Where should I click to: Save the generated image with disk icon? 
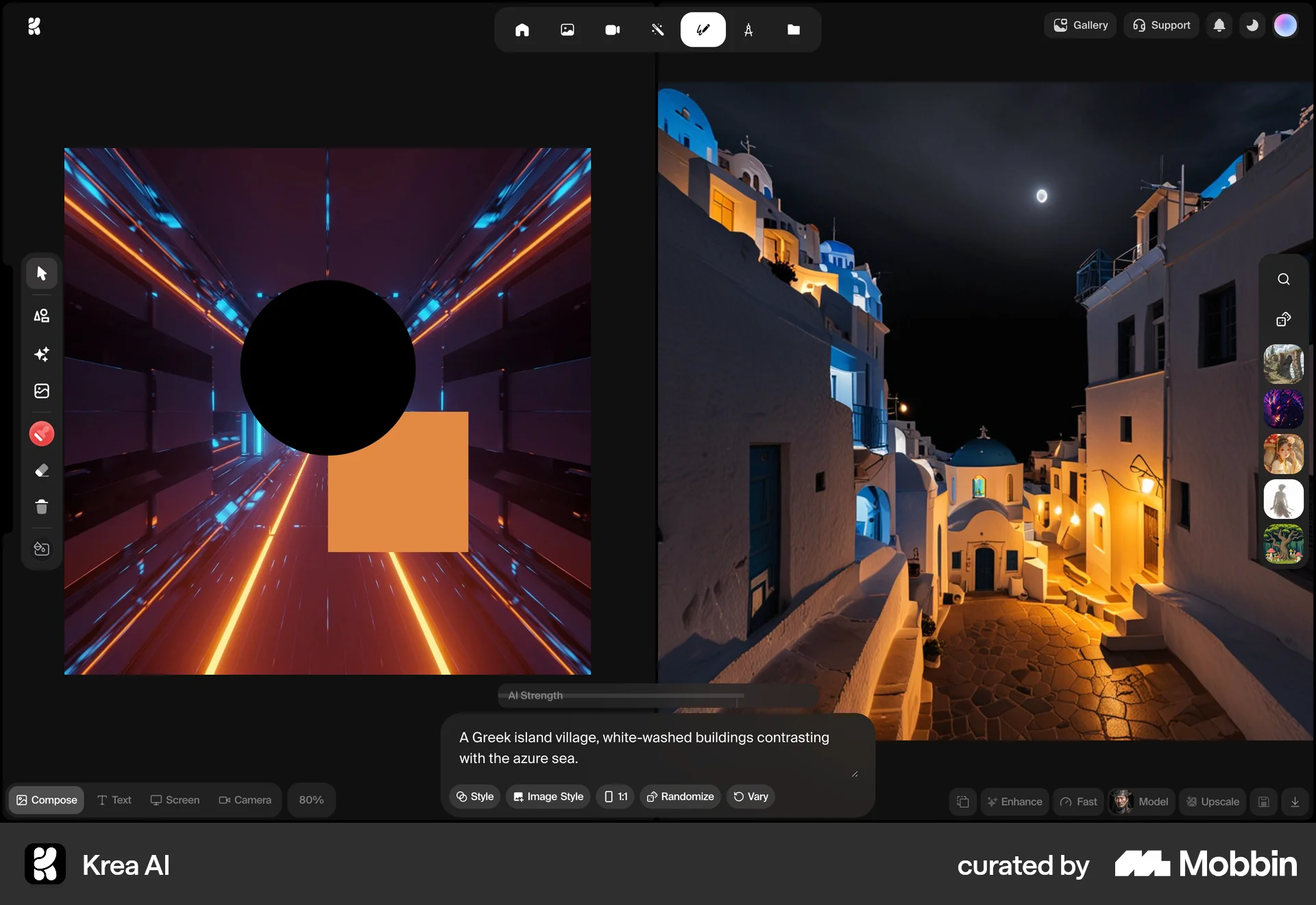(1263, 801)
